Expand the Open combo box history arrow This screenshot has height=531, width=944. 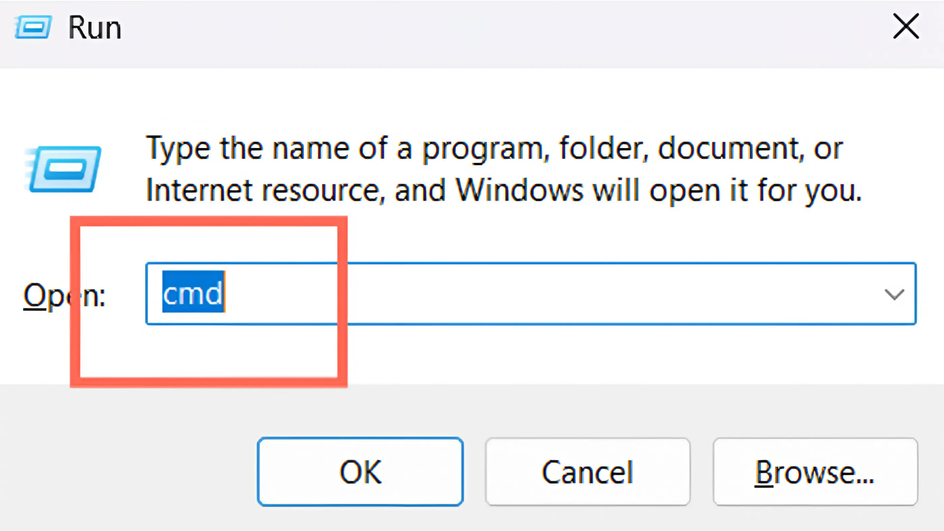point(894,294)
